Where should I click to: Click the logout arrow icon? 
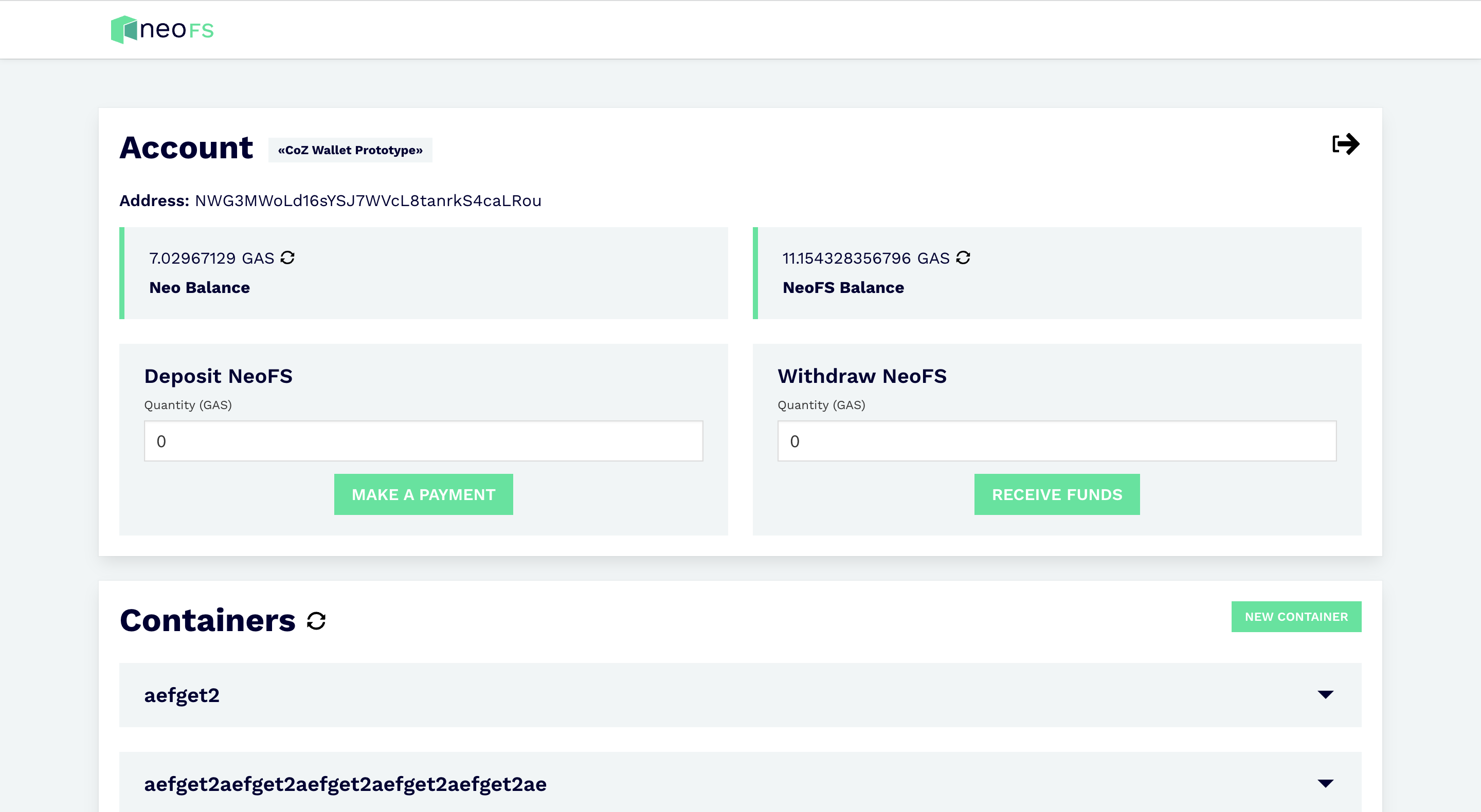click(1345, 144)
